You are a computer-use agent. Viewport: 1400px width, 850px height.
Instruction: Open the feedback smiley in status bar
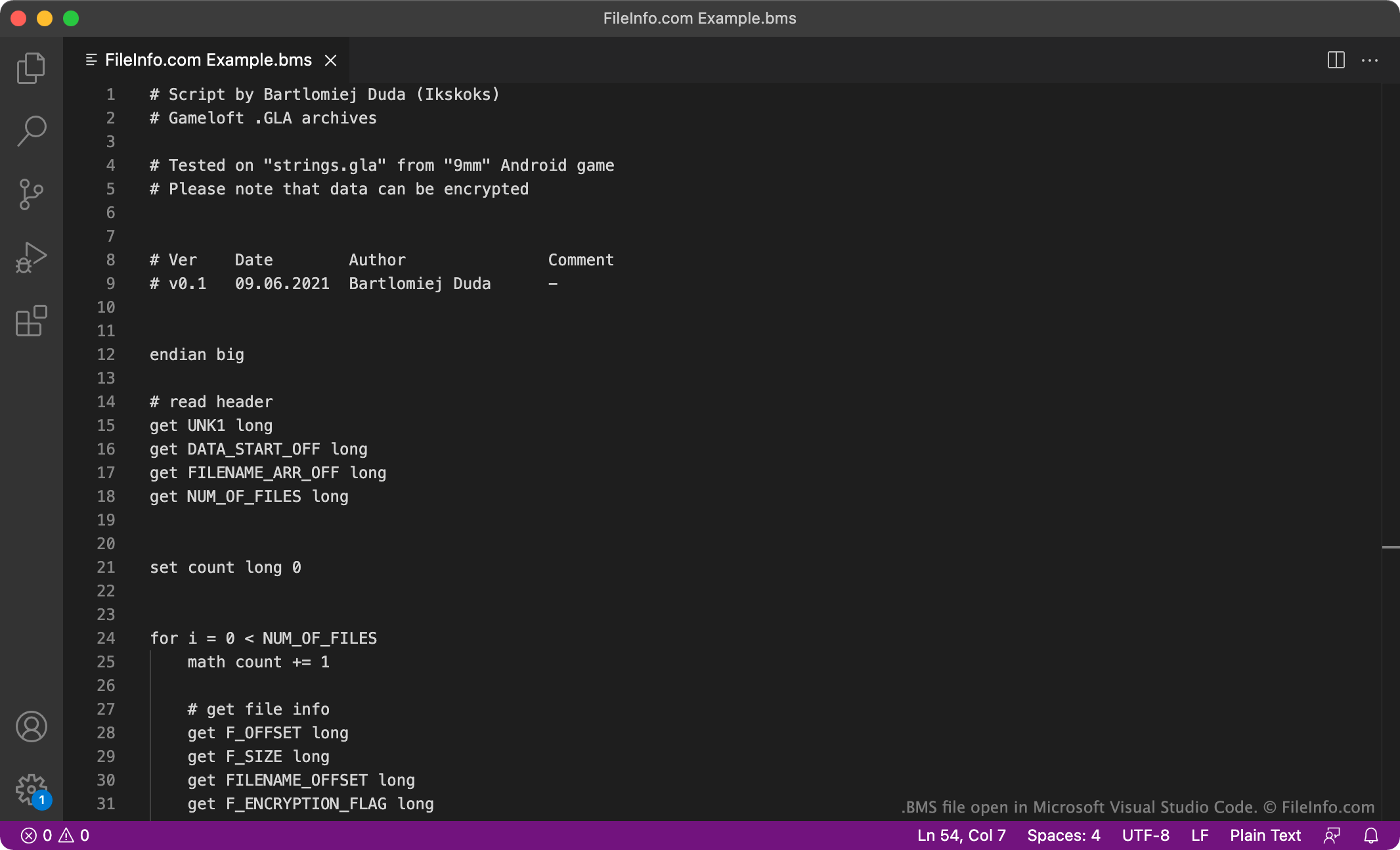(x=1332, y=835)
